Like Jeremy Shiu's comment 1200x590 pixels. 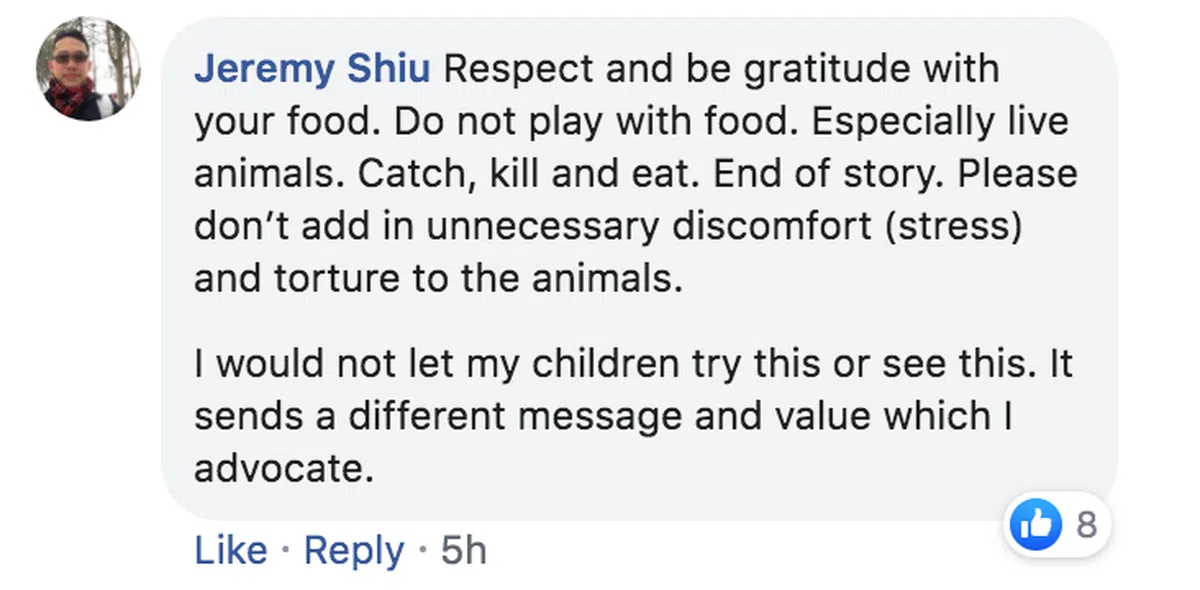point(231,550)
